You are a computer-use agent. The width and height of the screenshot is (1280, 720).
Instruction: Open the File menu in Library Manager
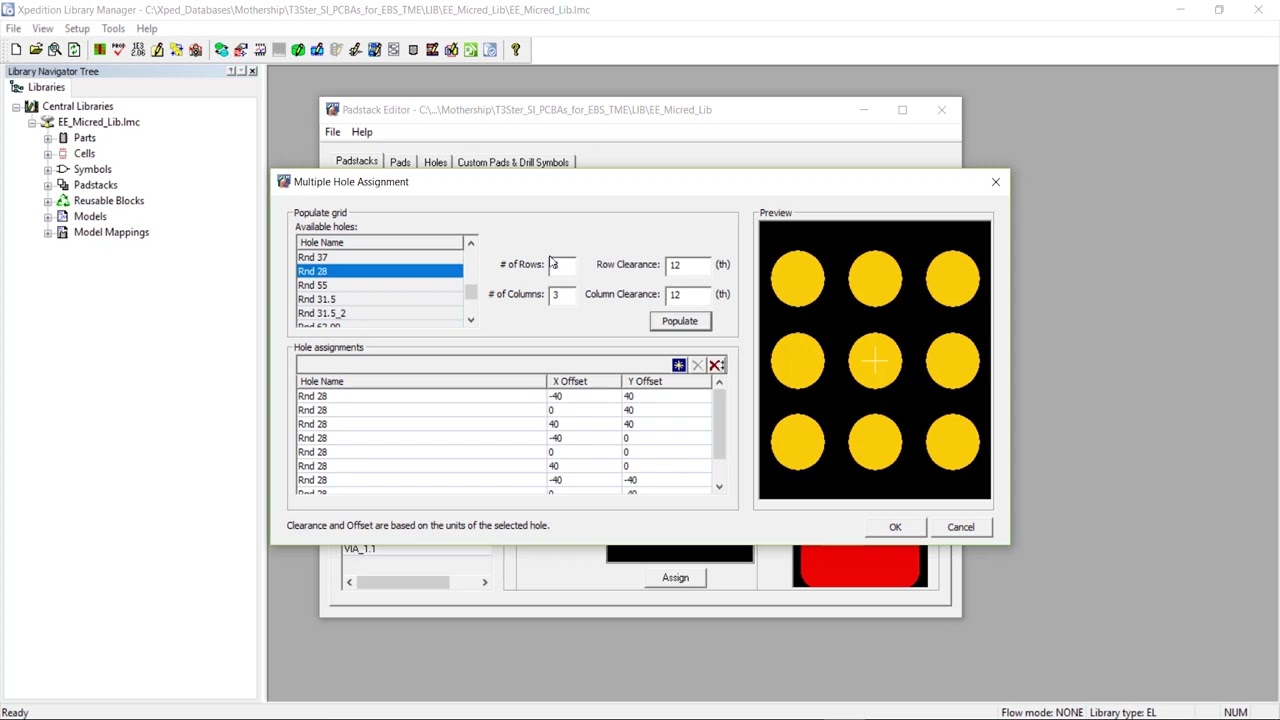[x=13, y=28]
